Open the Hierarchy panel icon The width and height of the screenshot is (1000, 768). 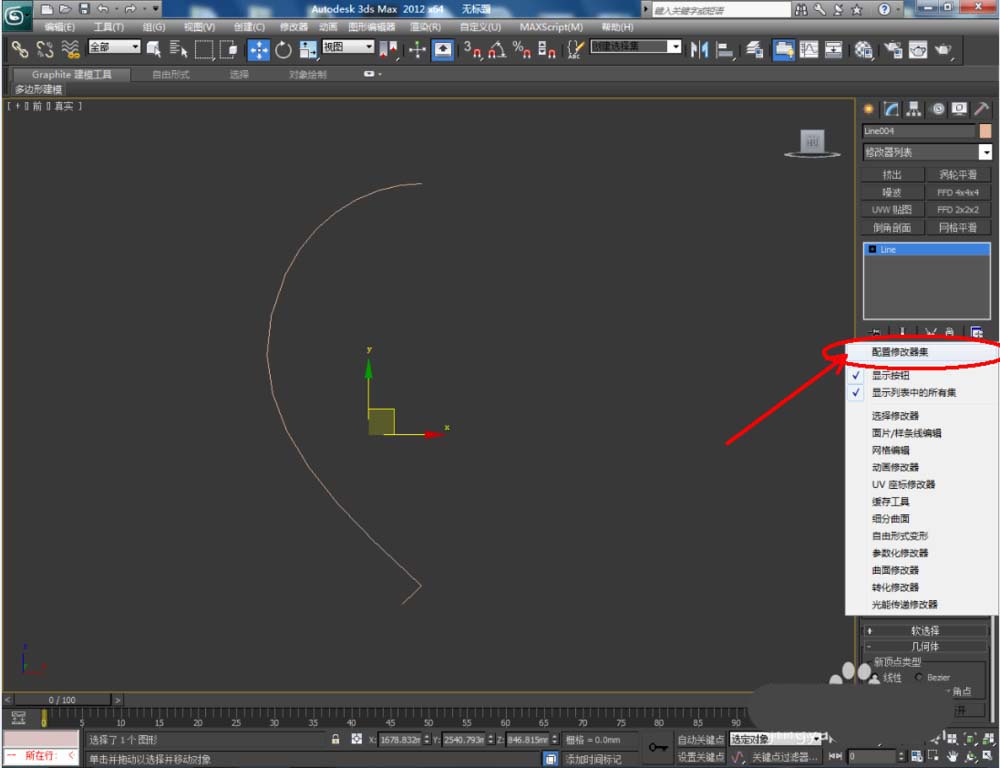(914, 109)
